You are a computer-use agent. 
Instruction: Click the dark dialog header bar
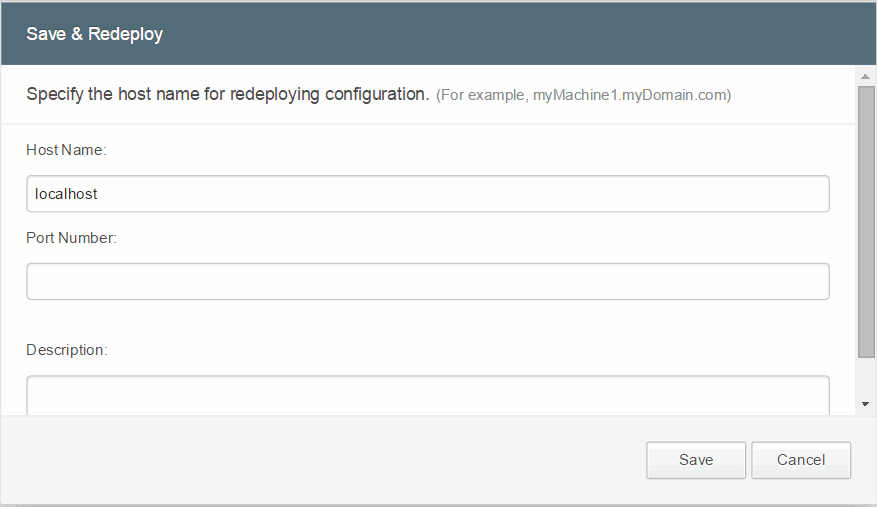[438, 34]
